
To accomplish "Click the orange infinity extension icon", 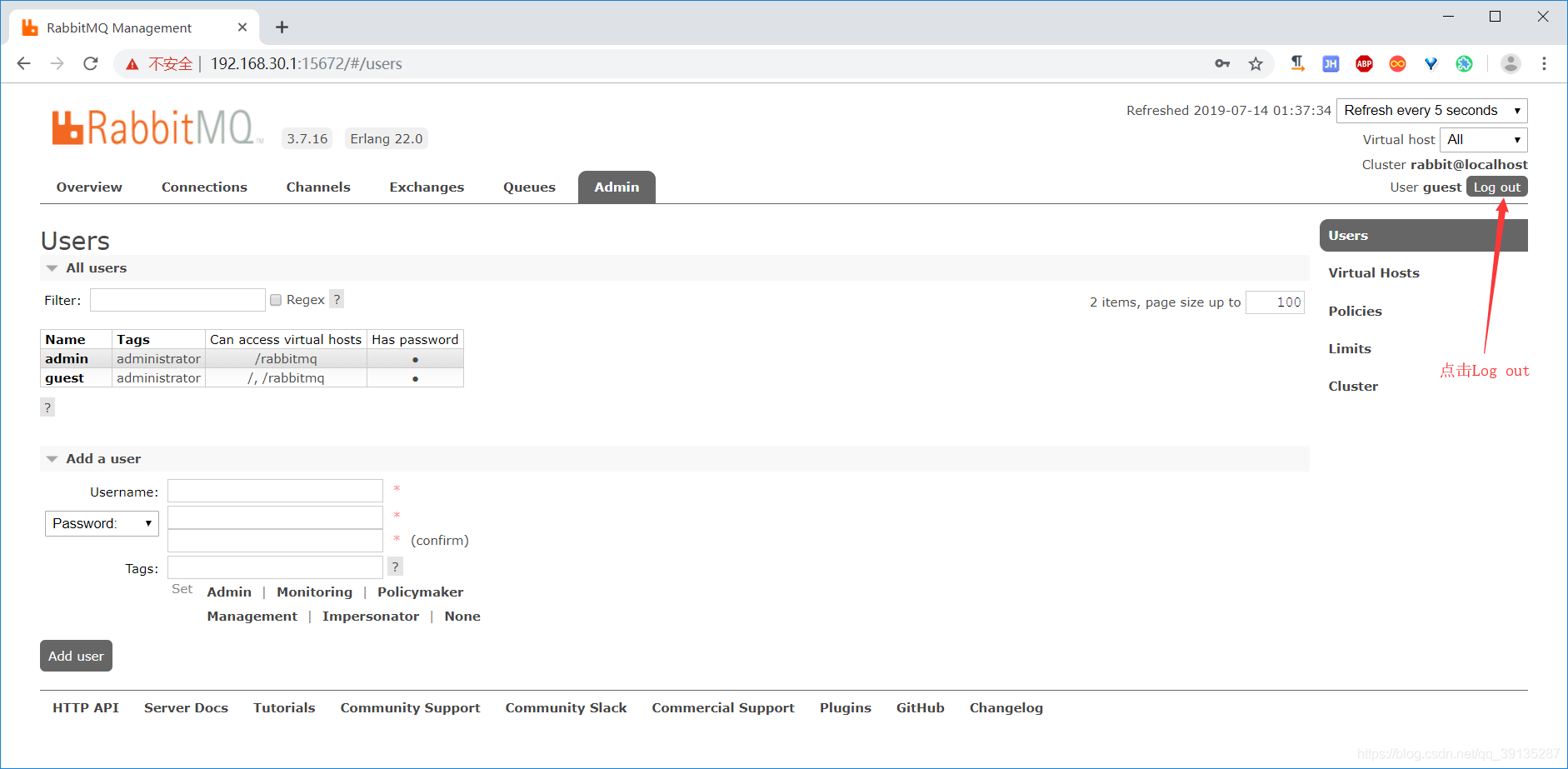I will [x=1397, y=63].
